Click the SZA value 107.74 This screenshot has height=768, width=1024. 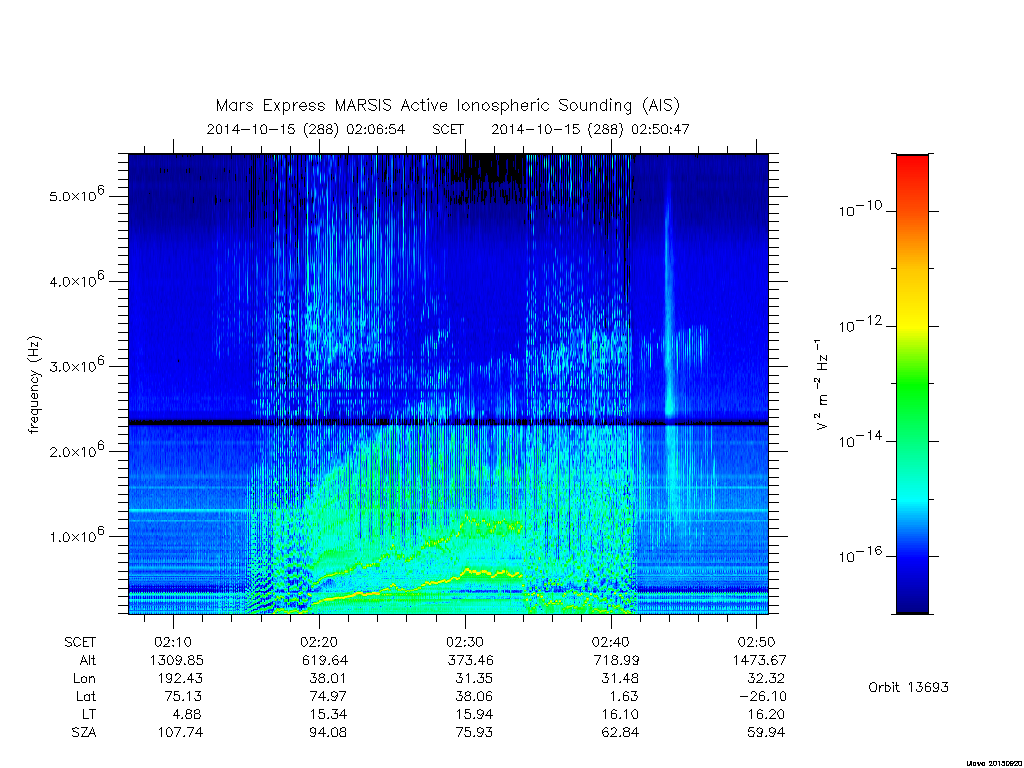pos(180,733)
